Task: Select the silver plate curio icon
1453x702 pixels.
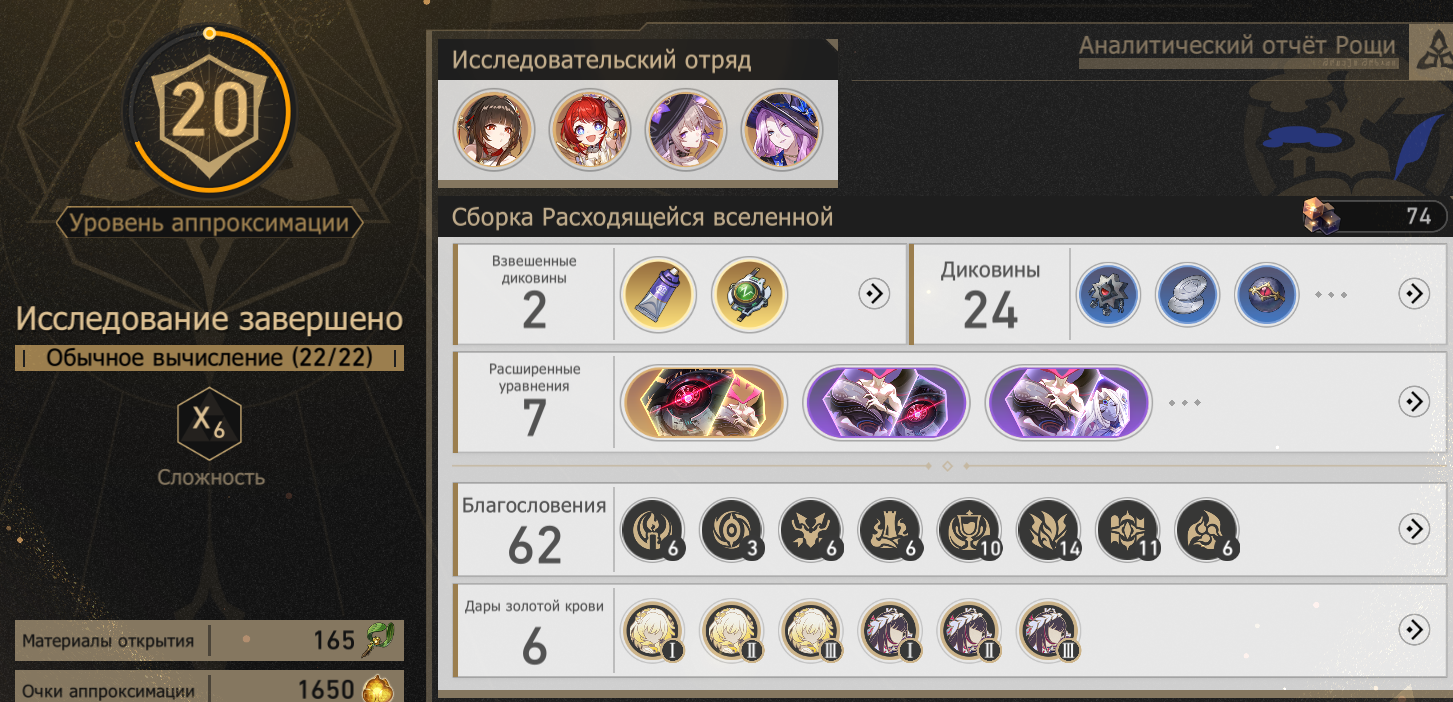Action: tap(1187, 294)
